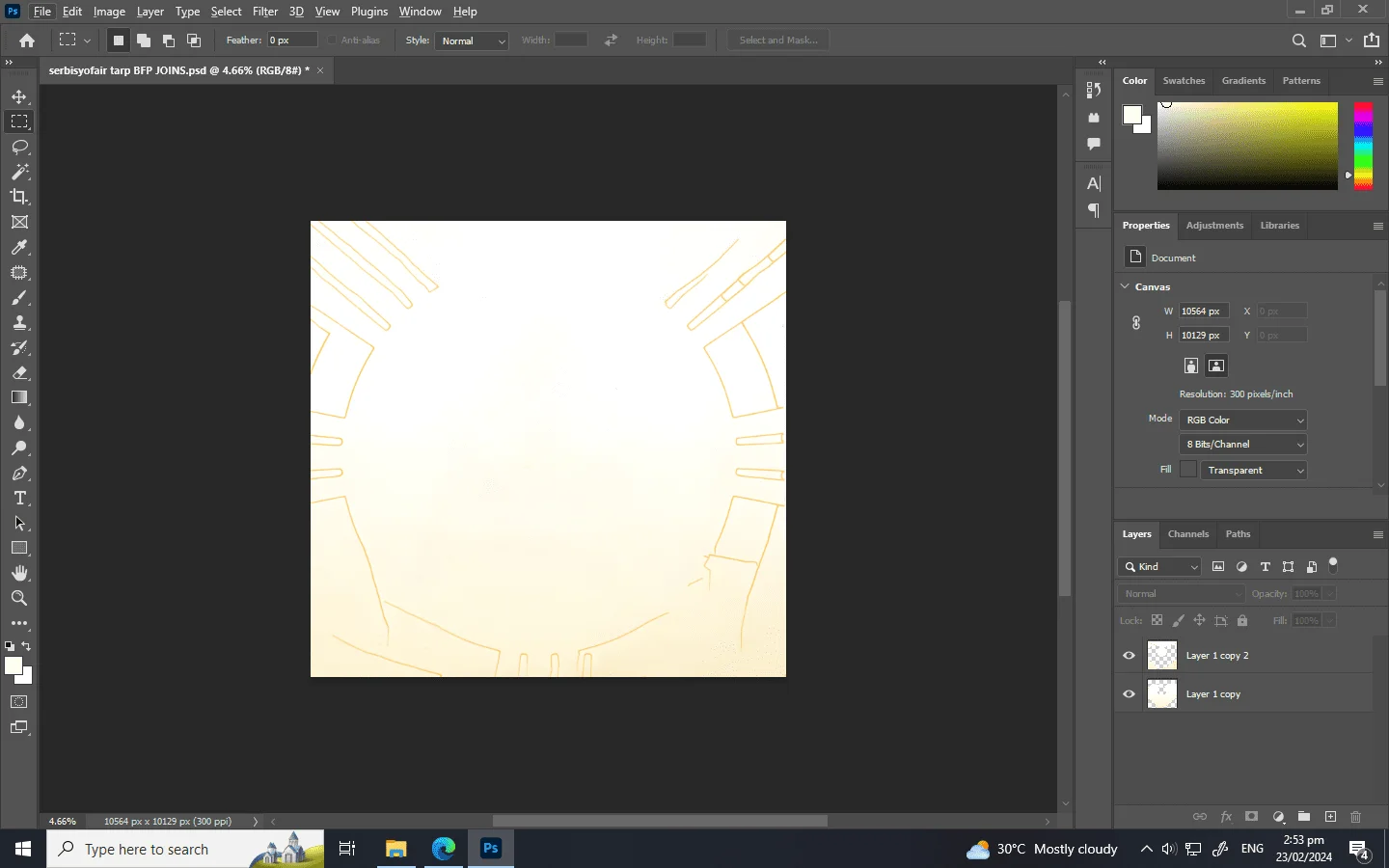Open the 8 Bits/Channel dropdown
1389x868 pixels.
1243,445
